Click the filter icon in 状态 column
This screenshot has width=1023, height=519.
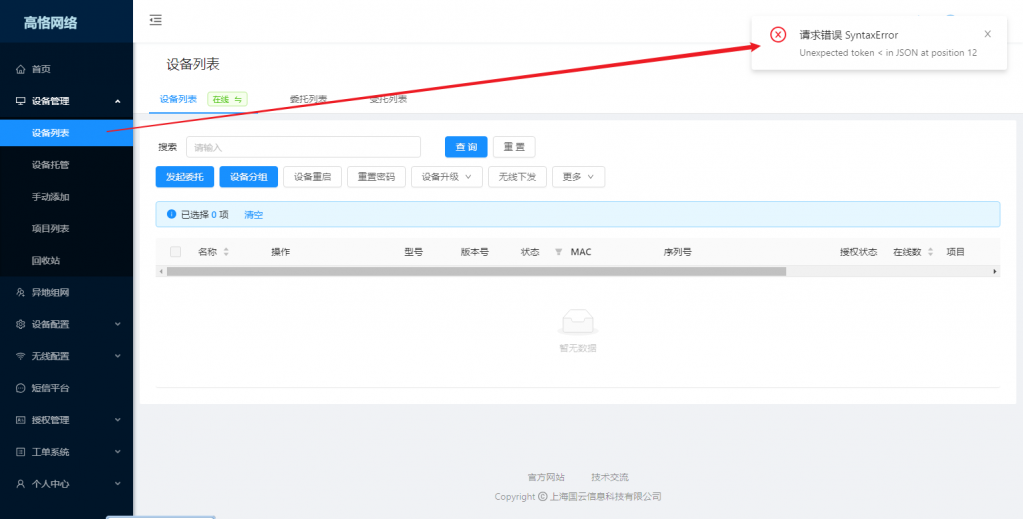coord(558,252)
